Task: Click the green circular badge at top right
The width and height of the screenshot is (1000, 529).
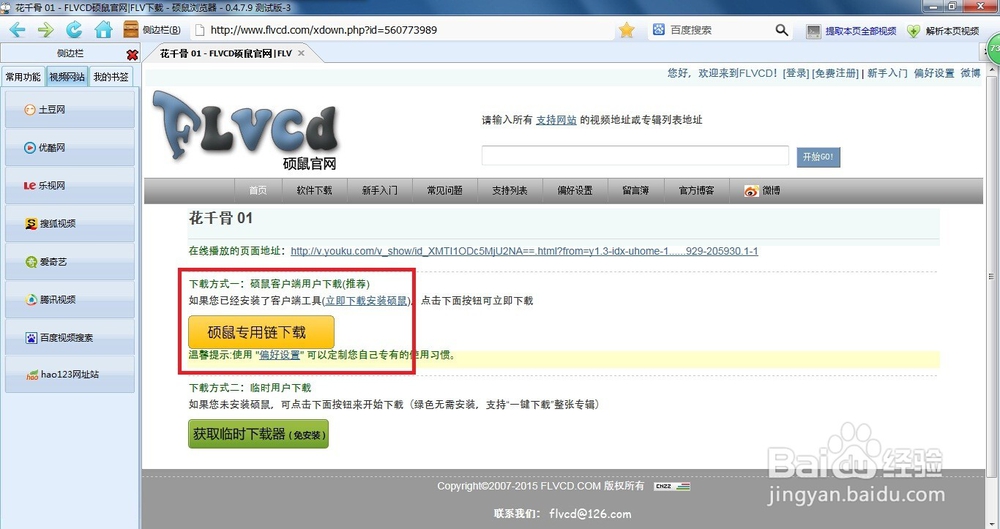Action: [x=994, y=50]
